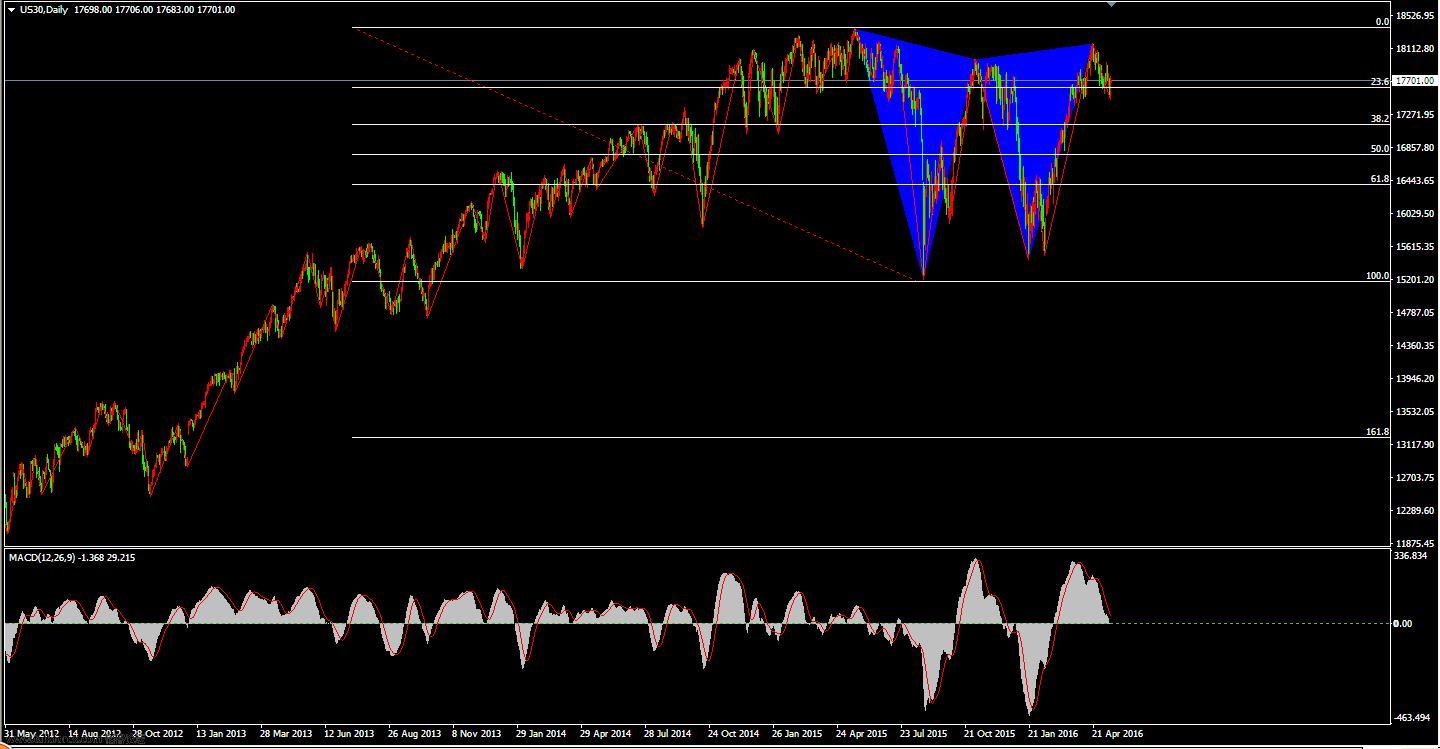
Task: Click the 8 Nov 2013 date label
Action: [x=479, y=733]
